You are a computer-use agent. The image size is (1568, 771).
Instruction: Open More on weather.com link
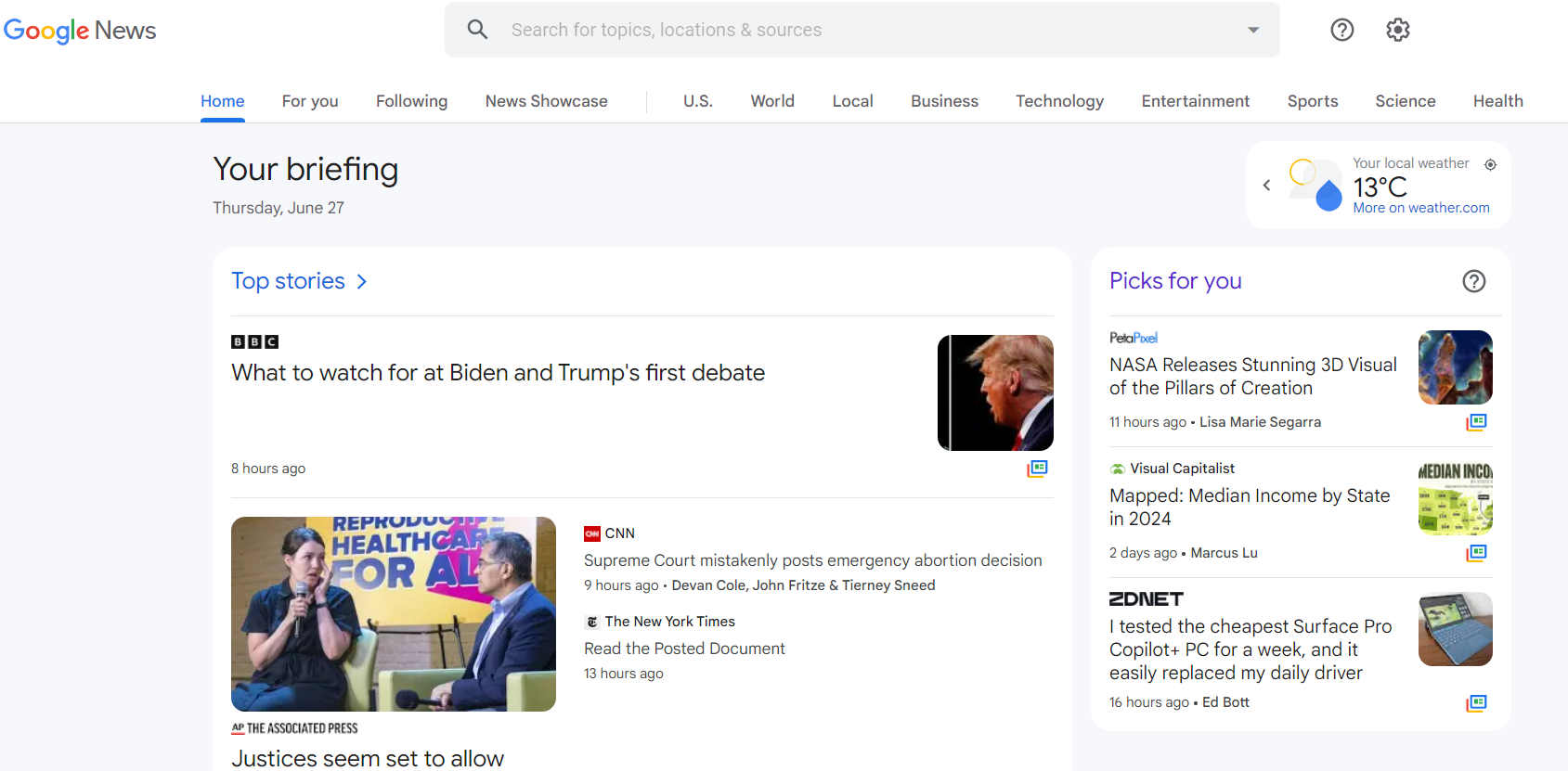point(1421,208)
